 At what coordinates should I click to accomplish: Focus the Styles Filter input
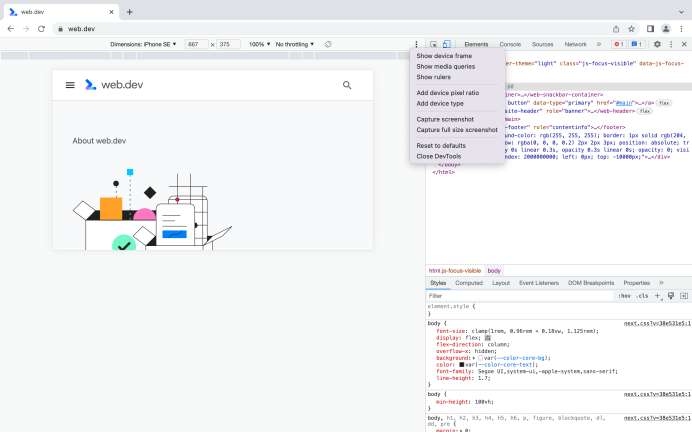point(521,296)
